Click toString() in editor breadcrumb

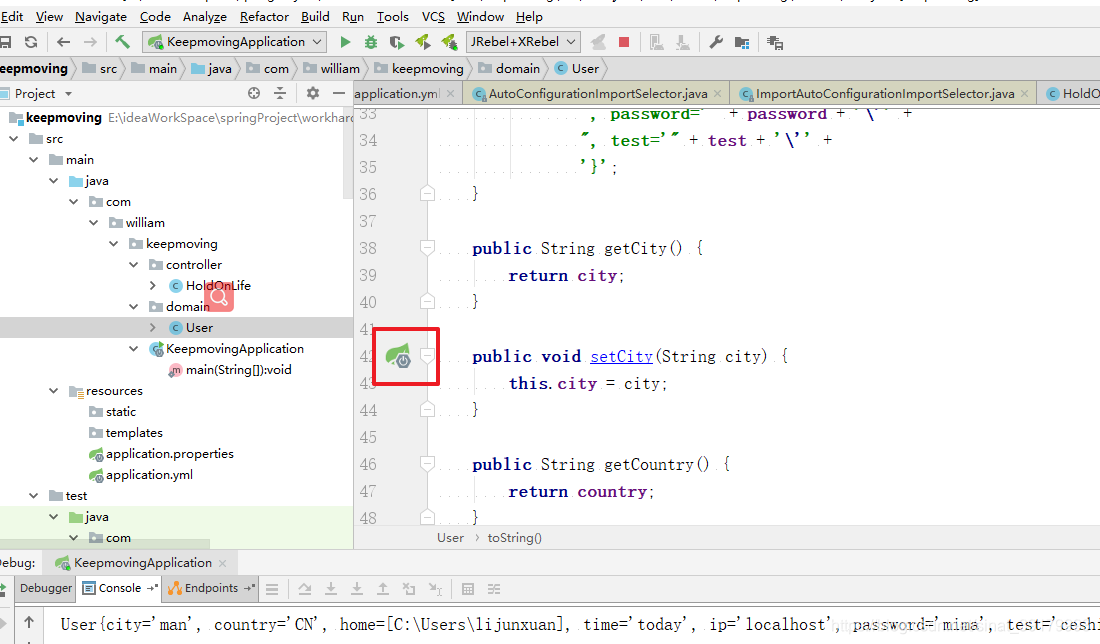[x=514, y=538]
